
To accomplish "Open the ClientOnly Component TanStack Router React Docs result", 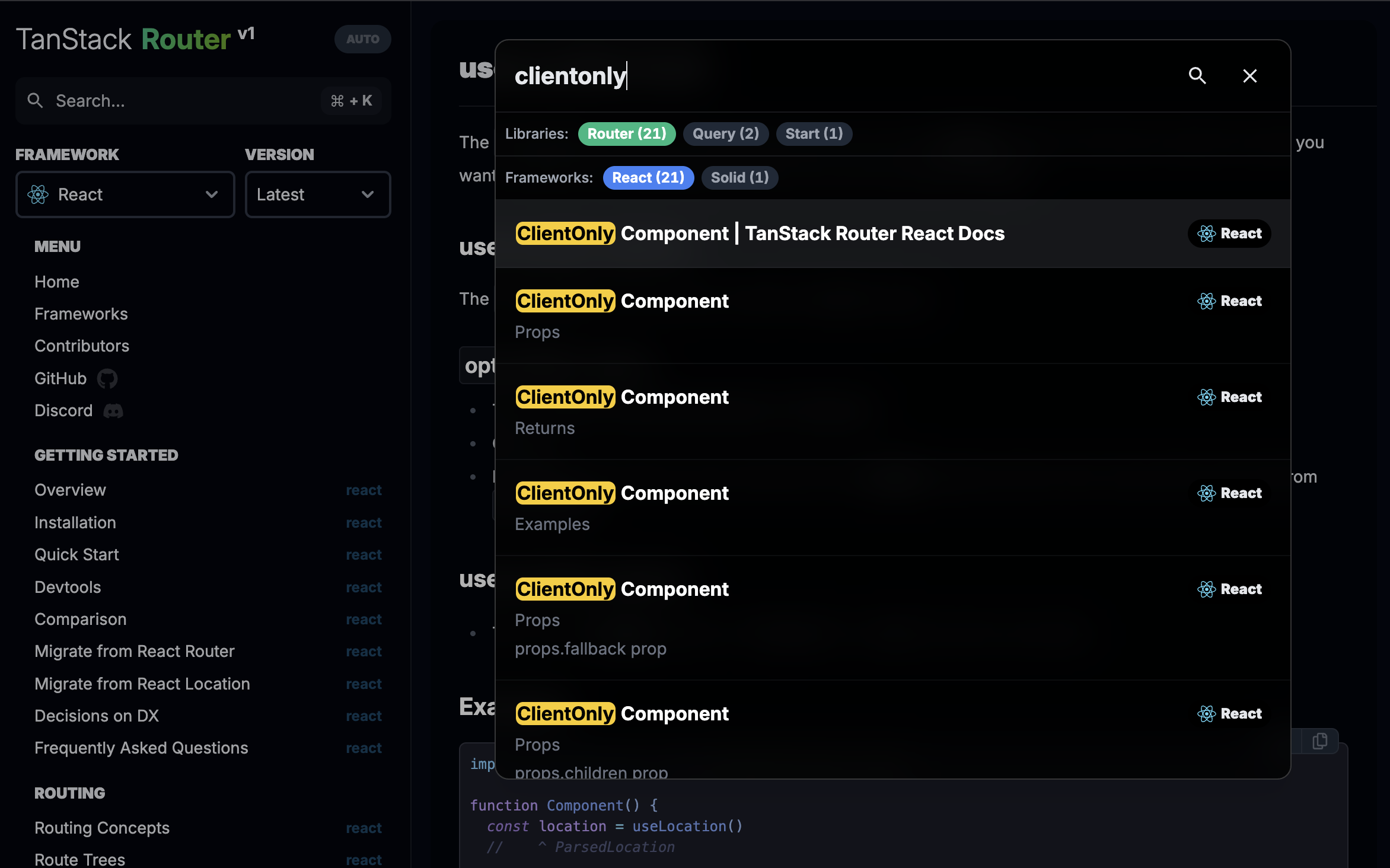I will [893, 234].
